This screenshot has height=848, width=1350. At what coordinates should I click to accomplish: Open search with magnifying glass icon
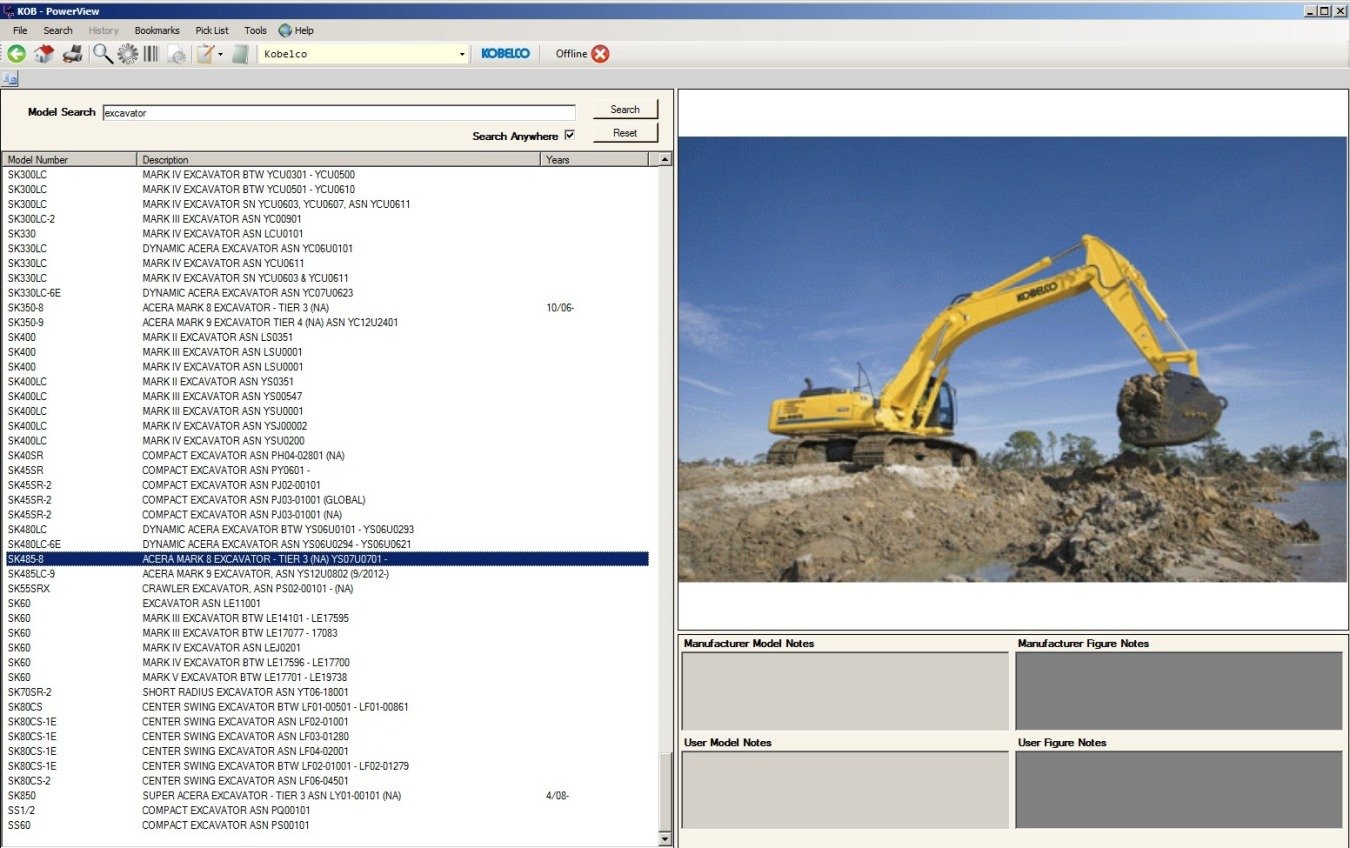[103, 54]
